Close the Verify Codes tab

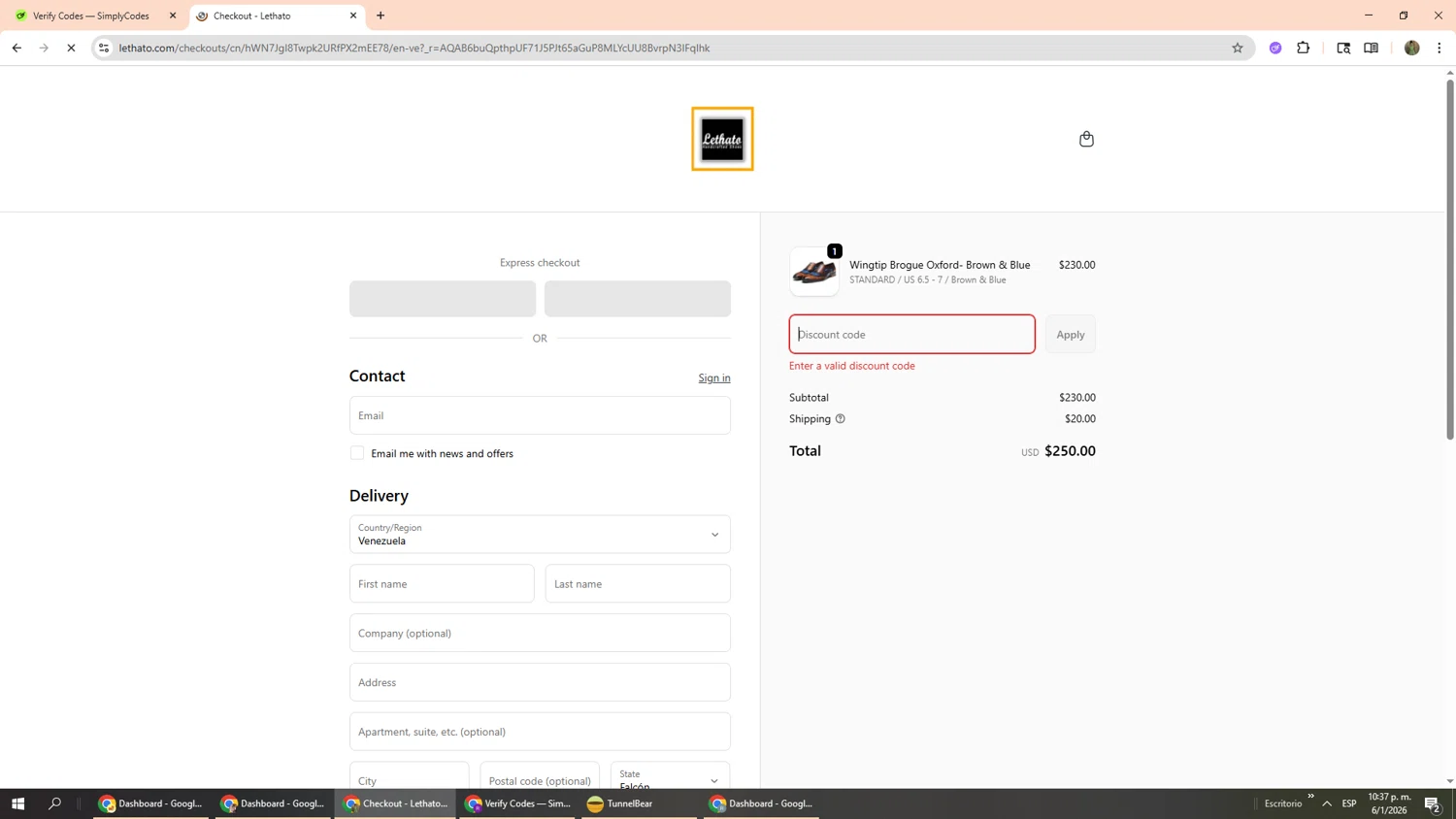(173, 16)
